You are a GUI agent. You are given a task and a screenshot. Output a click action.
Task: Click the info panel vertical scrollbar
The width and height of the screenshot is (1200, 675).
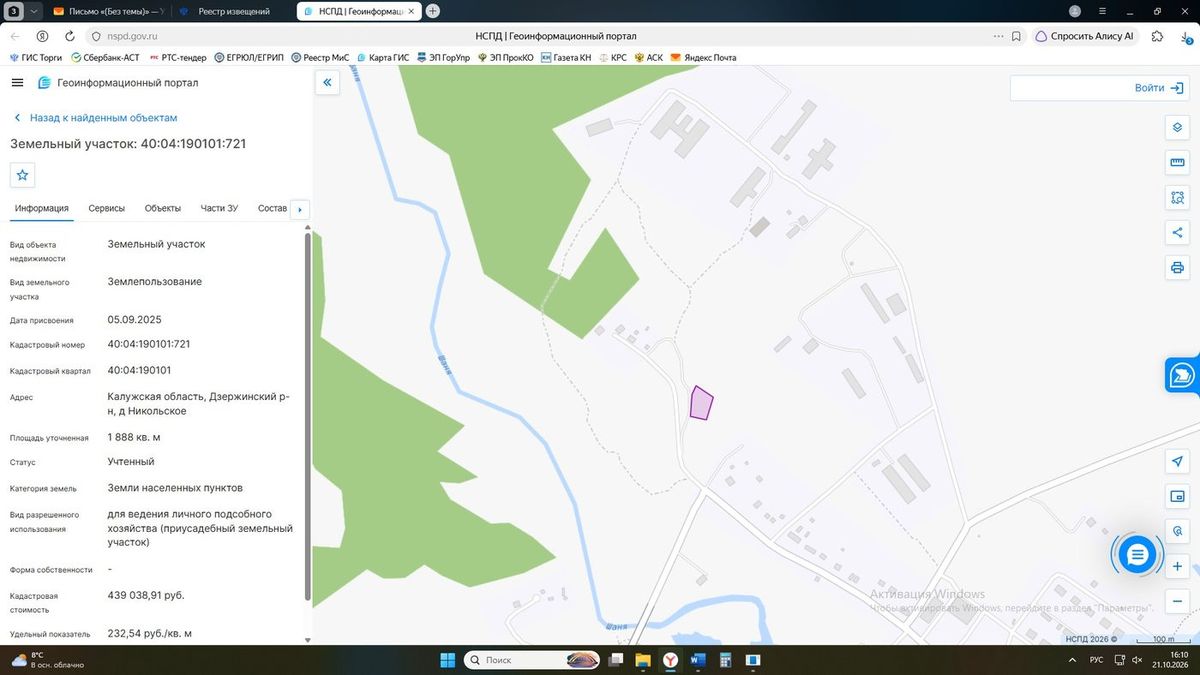pos(307,415)
